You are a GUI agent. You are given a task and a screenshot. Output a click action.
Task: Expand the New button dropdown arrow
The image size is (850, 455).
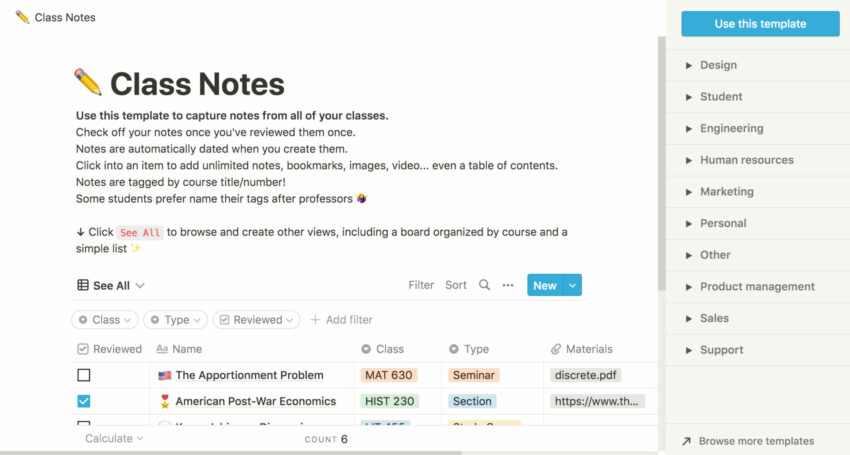(x=573, y=285)
